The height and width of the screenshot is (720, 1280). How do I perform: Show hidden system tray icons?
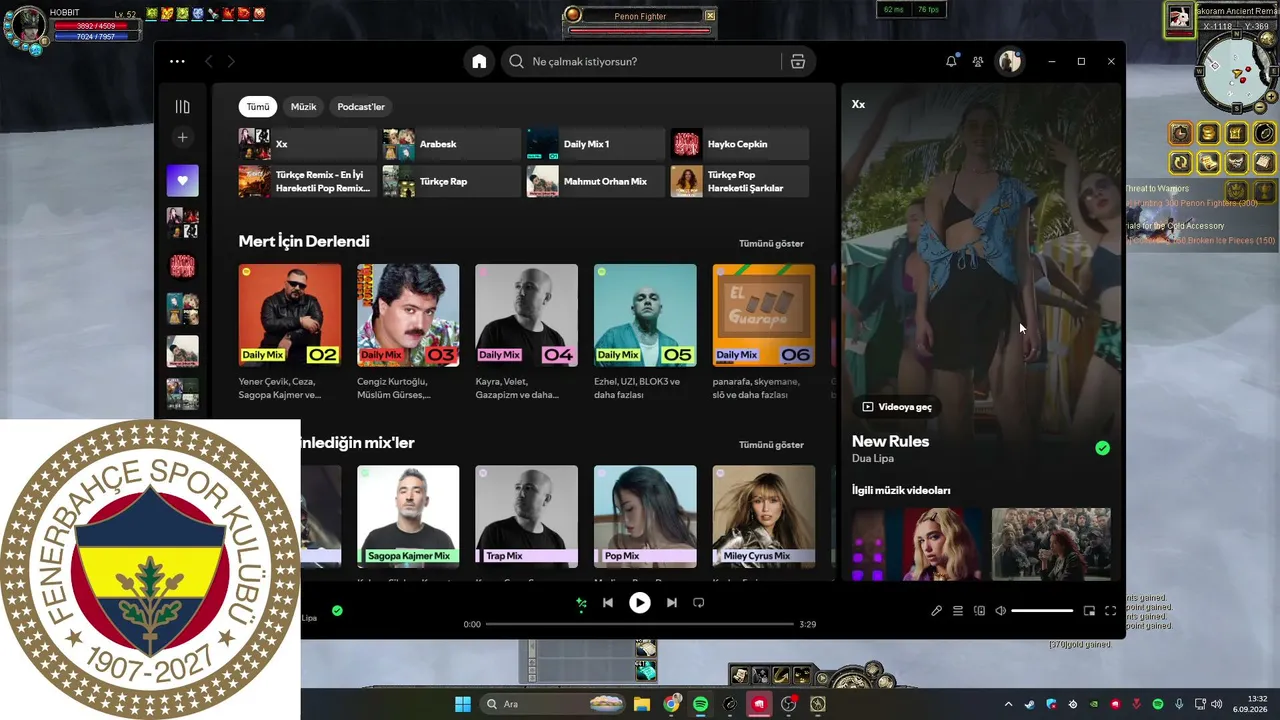pos(1008,704)
